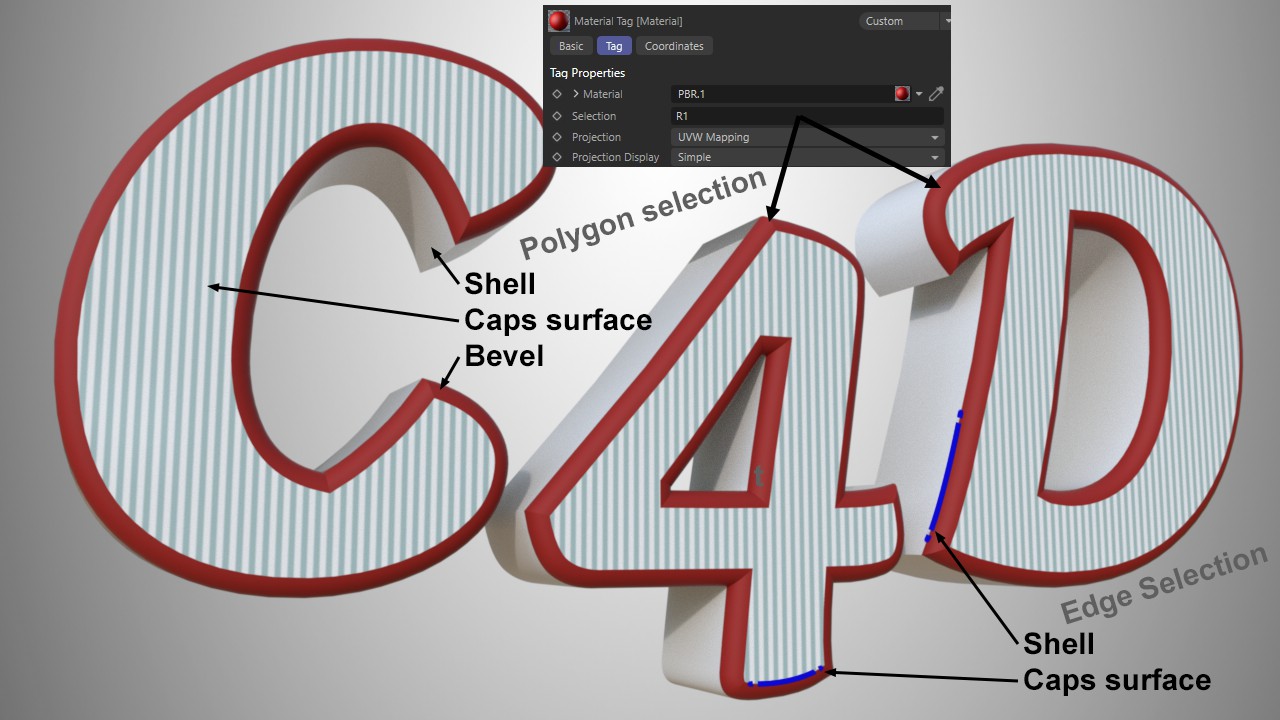
Task: Click the material eyedropper picker icon
Action: [936, 94]
